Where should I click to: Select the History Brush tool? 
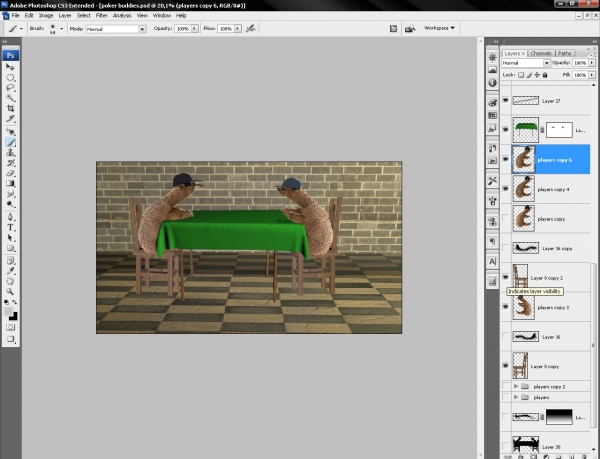pyautogui.click(x=10, y=163)
